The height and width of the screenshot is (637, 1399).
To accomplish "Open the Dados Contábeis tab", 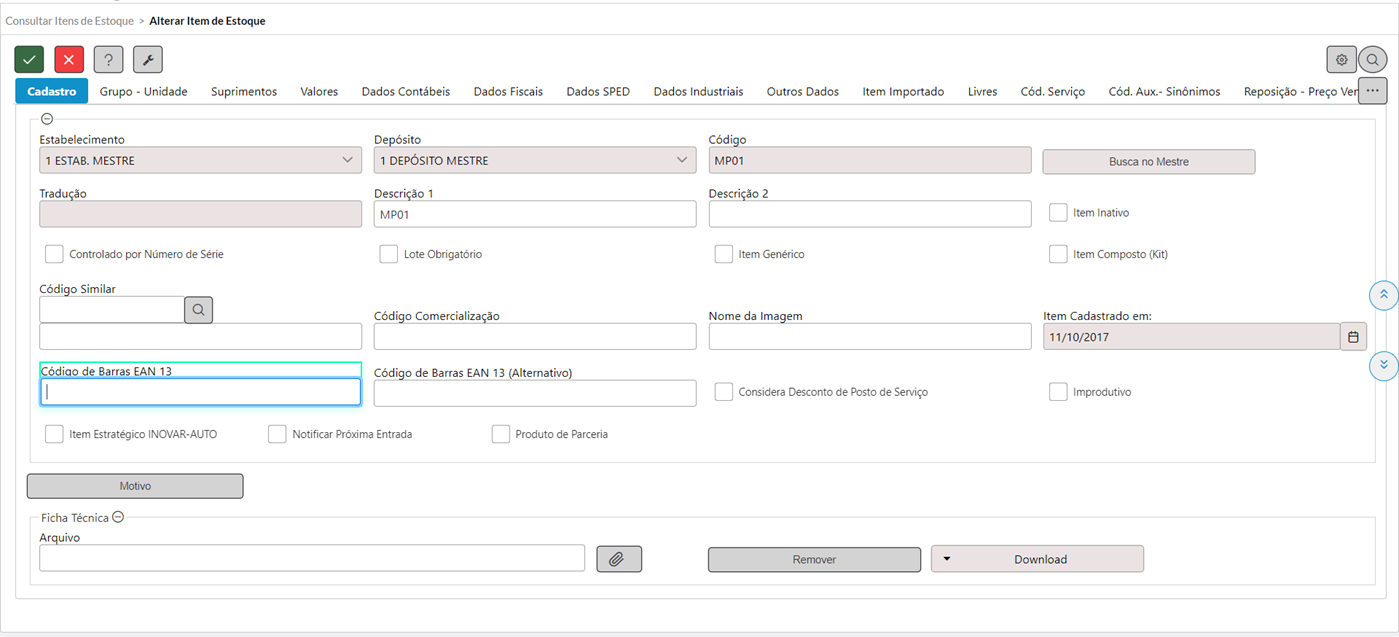I will pyautogui.click(x=406, y=91).
